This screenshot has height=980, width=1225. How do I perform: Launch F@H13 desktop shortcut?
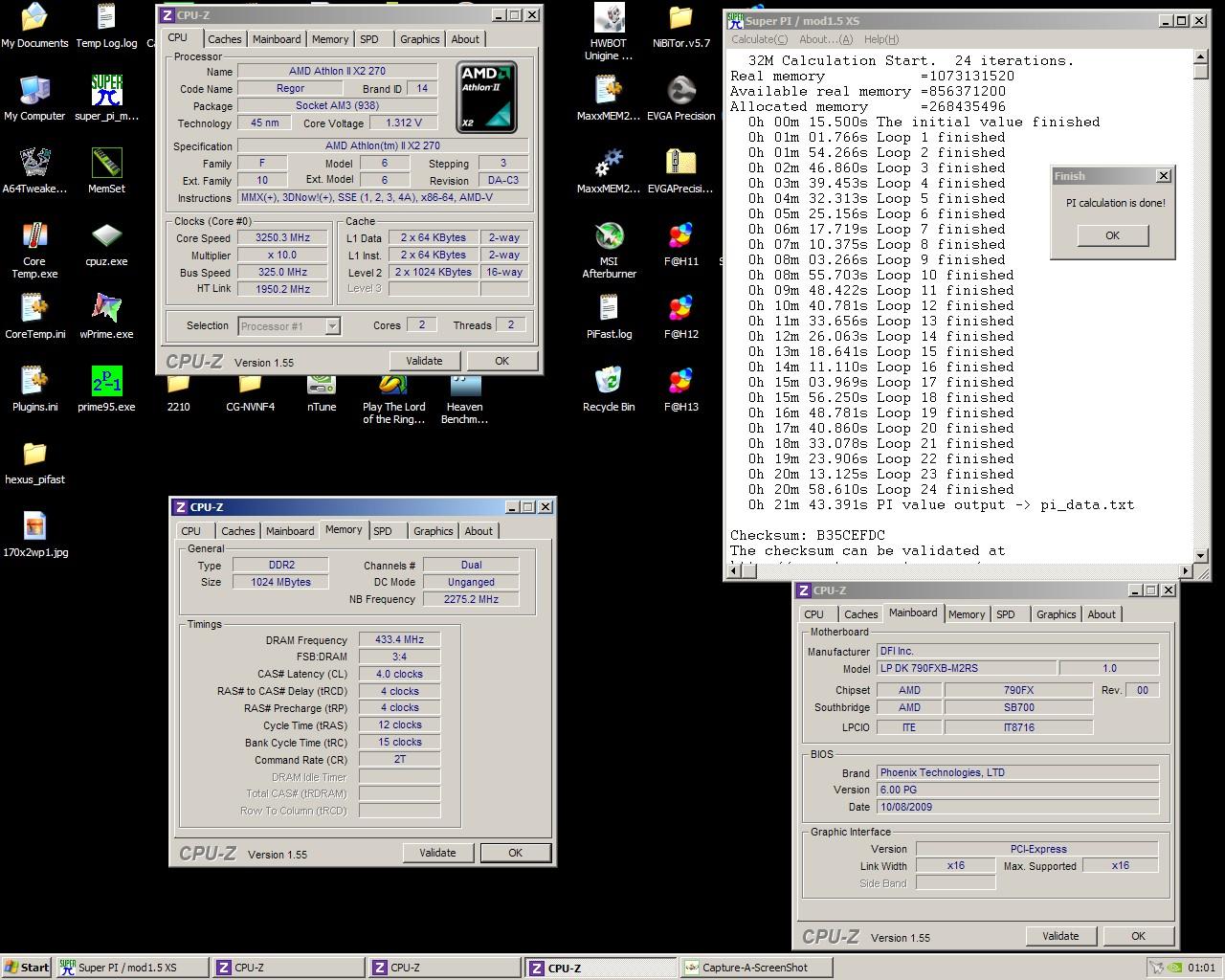[x=680, y=390]
